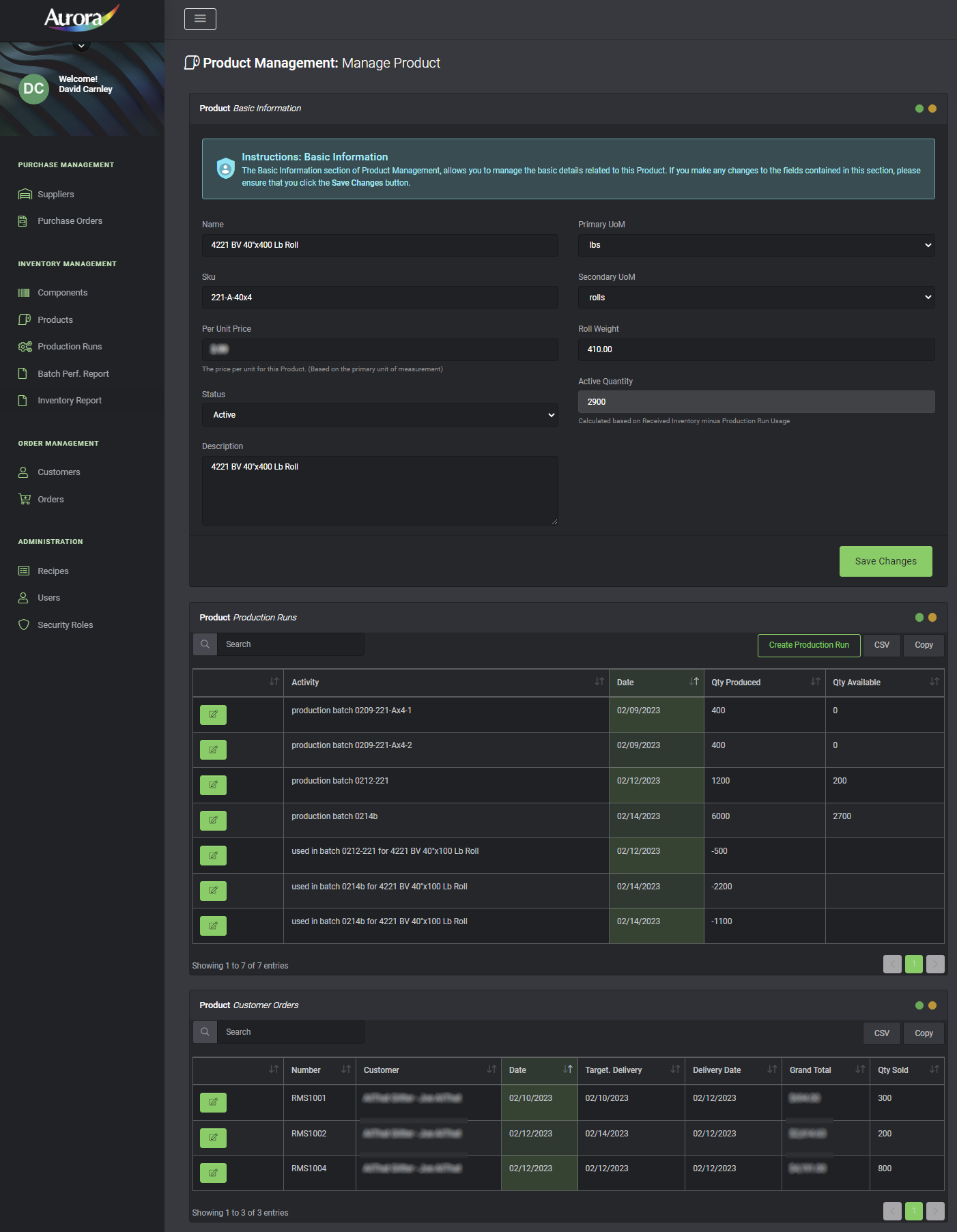
Task: Click the Save Changes button
Action: coord(885,561)
